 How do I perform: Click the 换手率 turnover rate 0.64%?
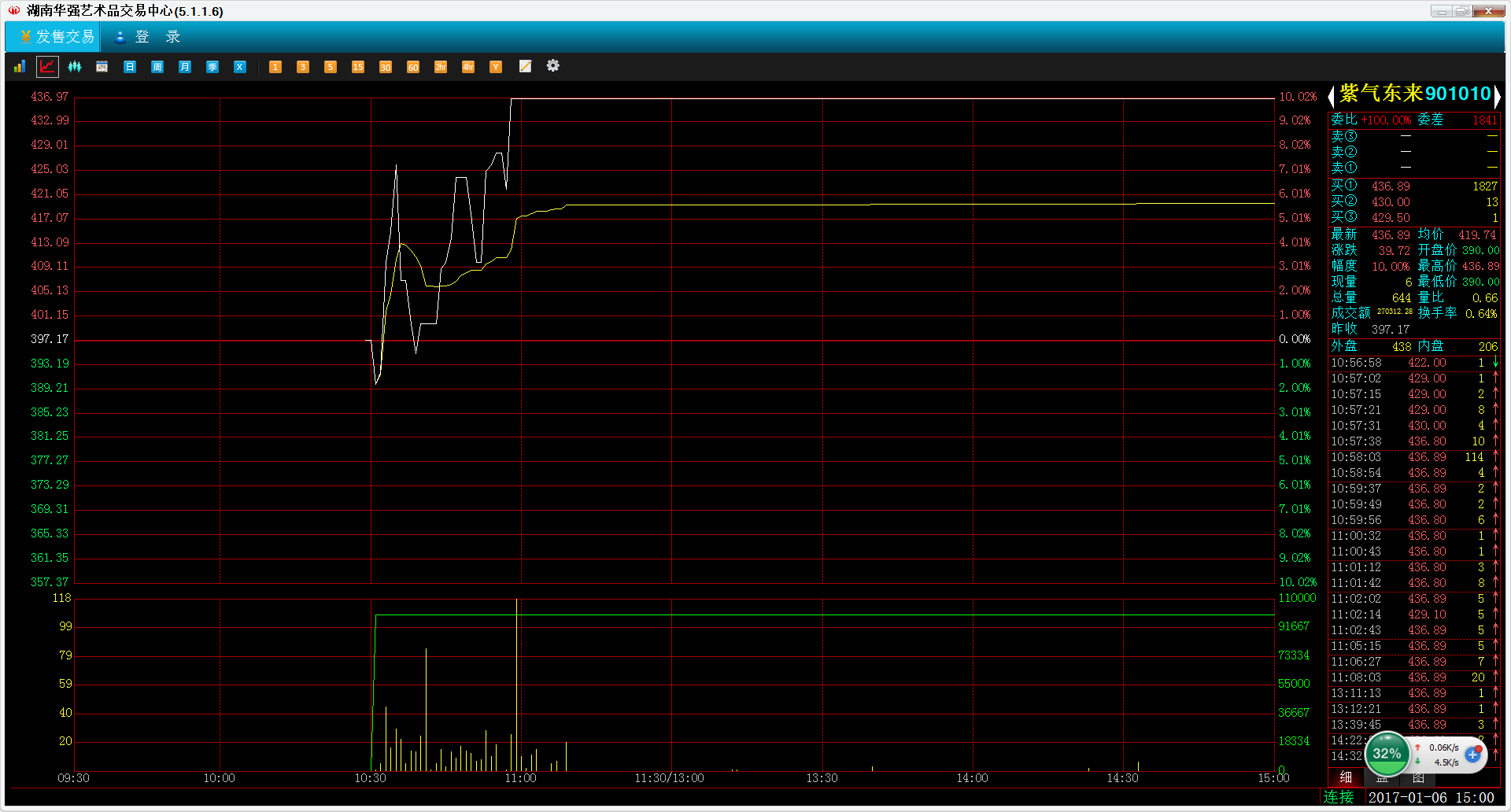tap(1481, 314)
